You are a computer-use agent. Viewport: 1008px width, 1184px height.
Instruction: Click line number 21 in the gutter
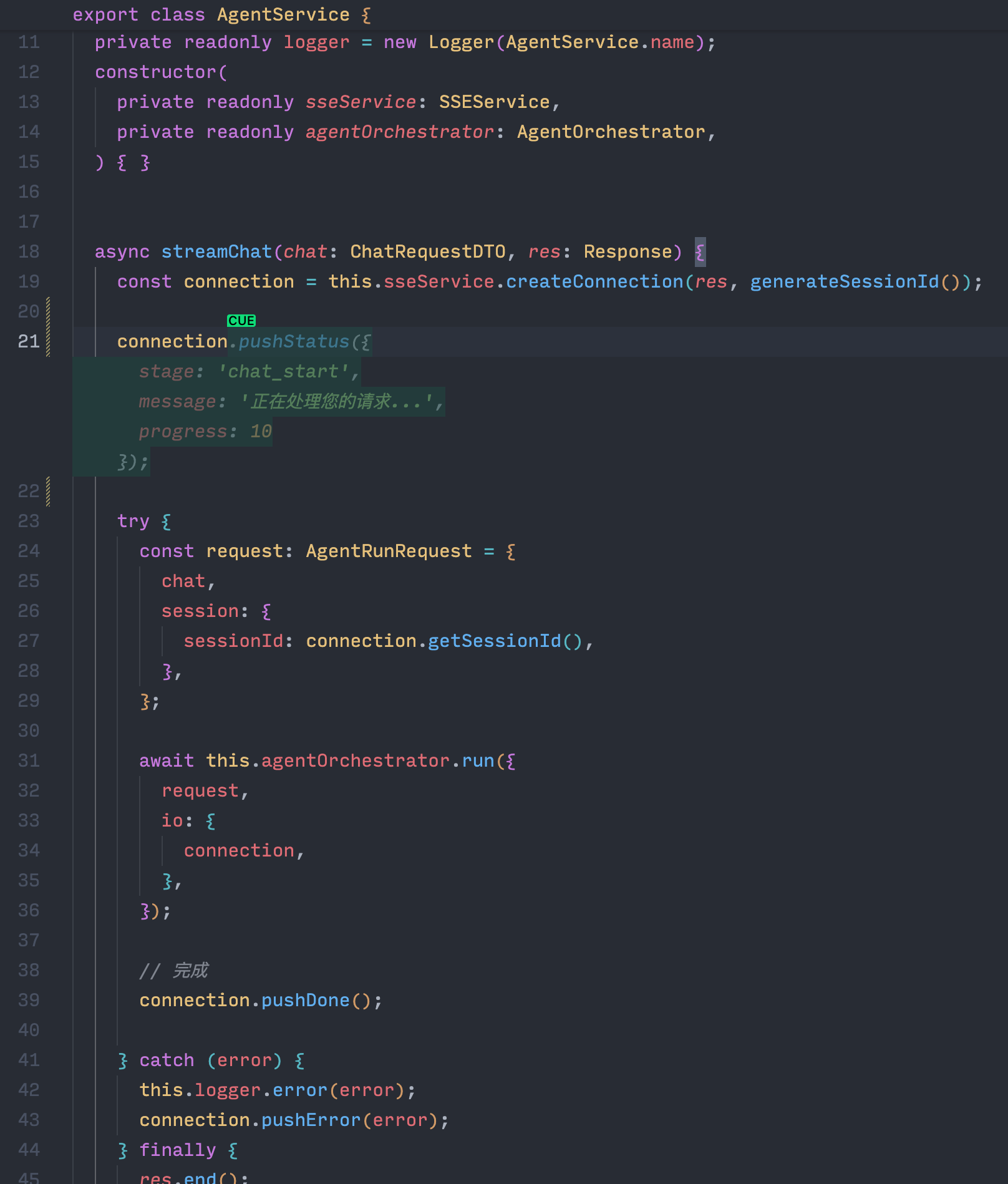(x=29, y=341)
